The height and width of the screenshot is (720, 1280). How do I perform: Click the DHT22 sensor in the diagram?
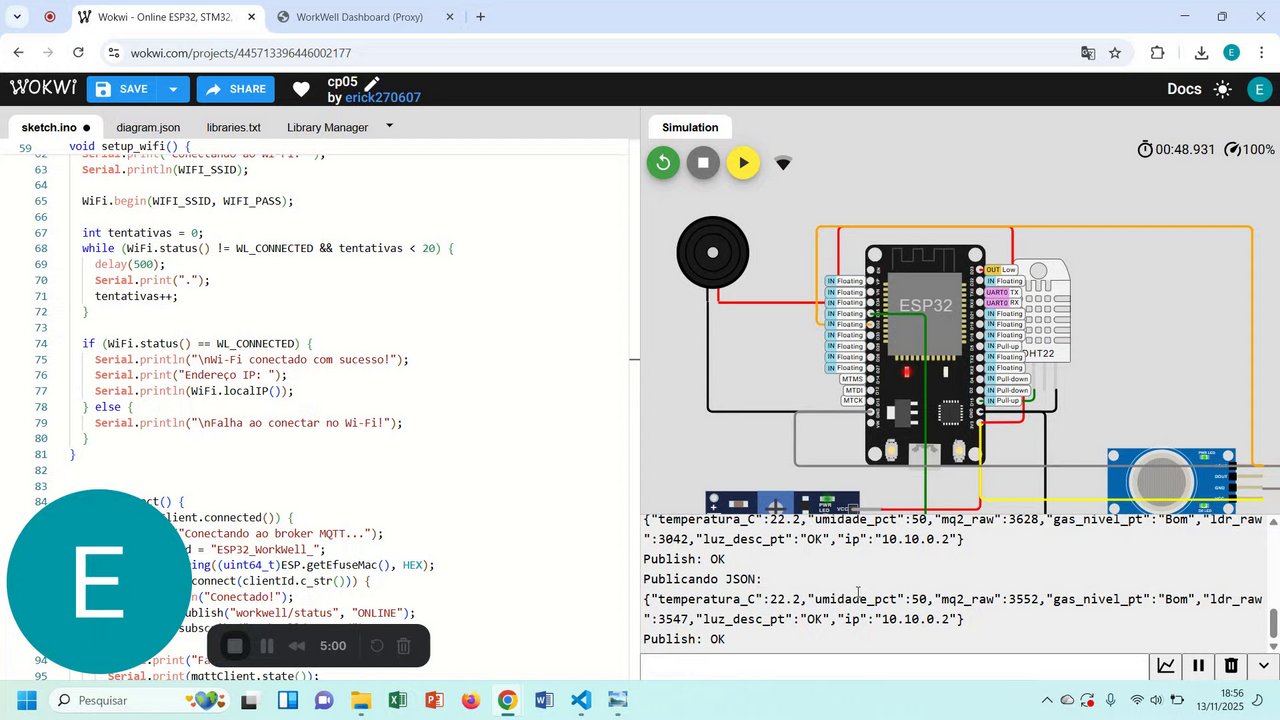pyautogui.click(x=1042, y=312)
